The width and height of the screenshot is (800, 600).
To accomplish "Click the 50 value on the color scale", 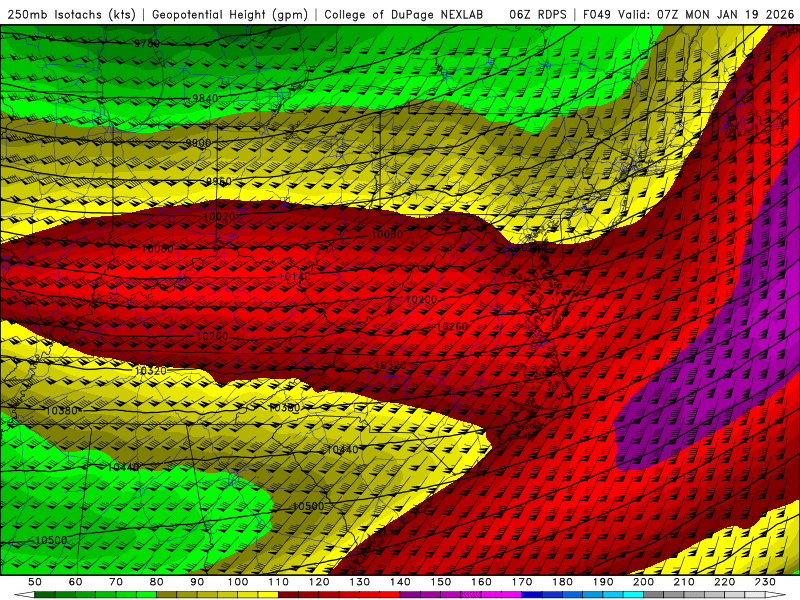I will (x=35, y=582).
